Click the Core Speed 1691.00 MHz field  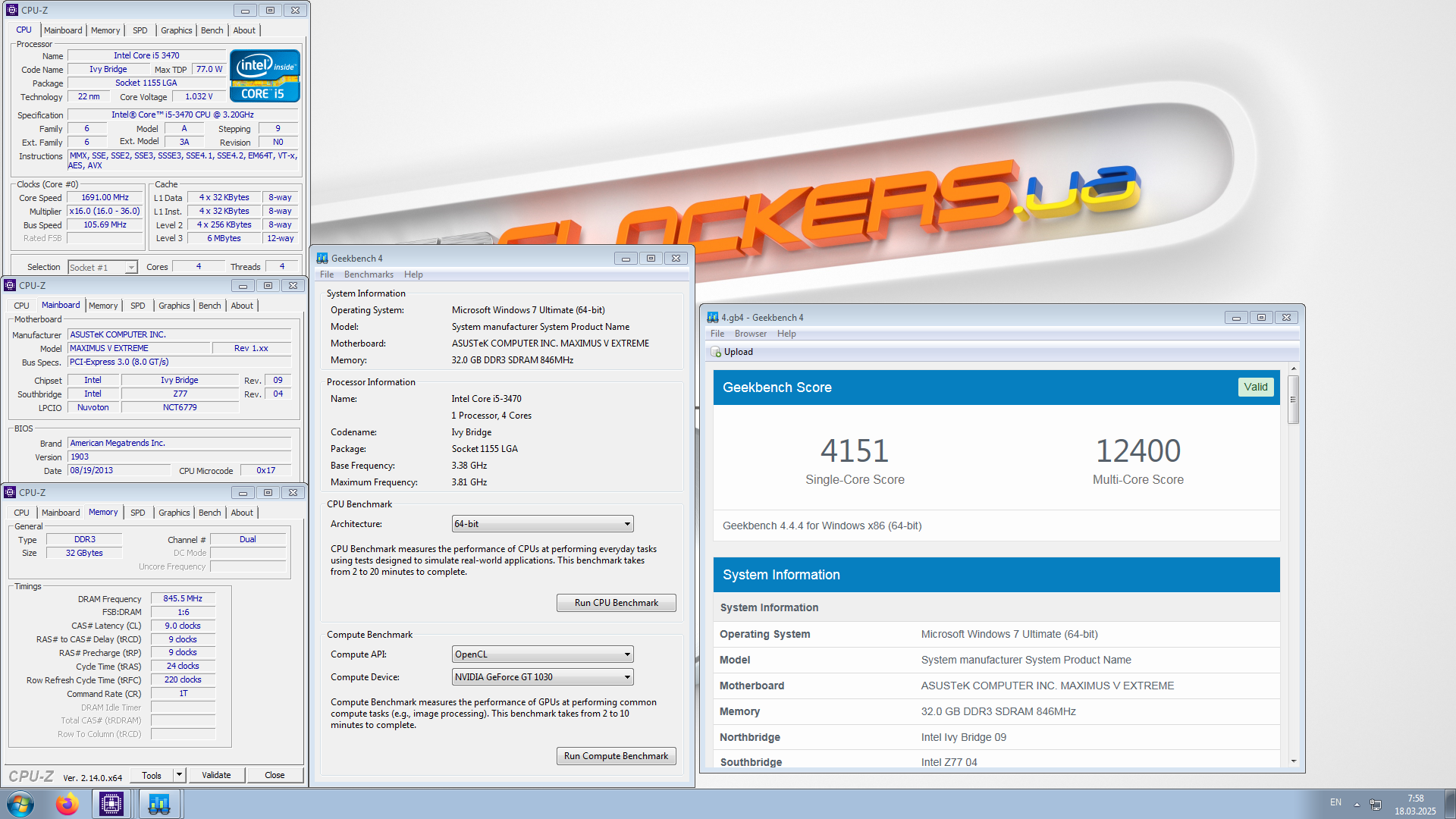tap(105, 197)
